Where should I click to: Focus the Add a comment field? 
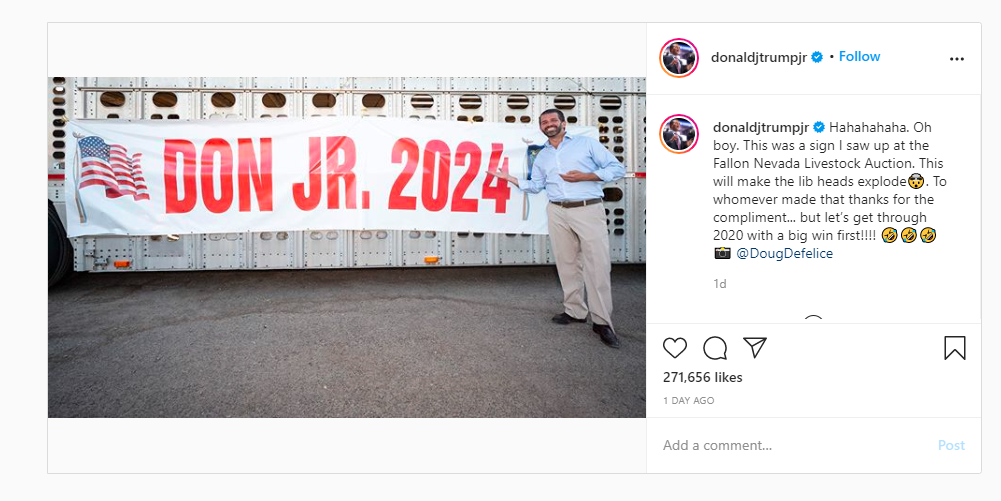790,445
